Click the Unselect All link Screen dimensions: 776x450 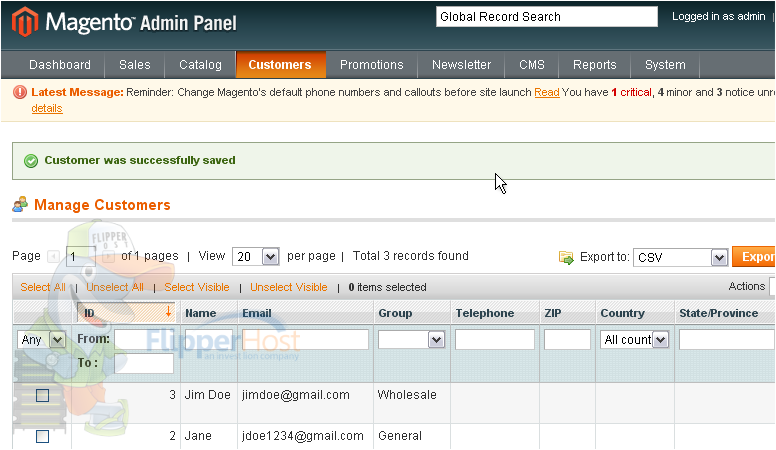(x=115, y=287)
